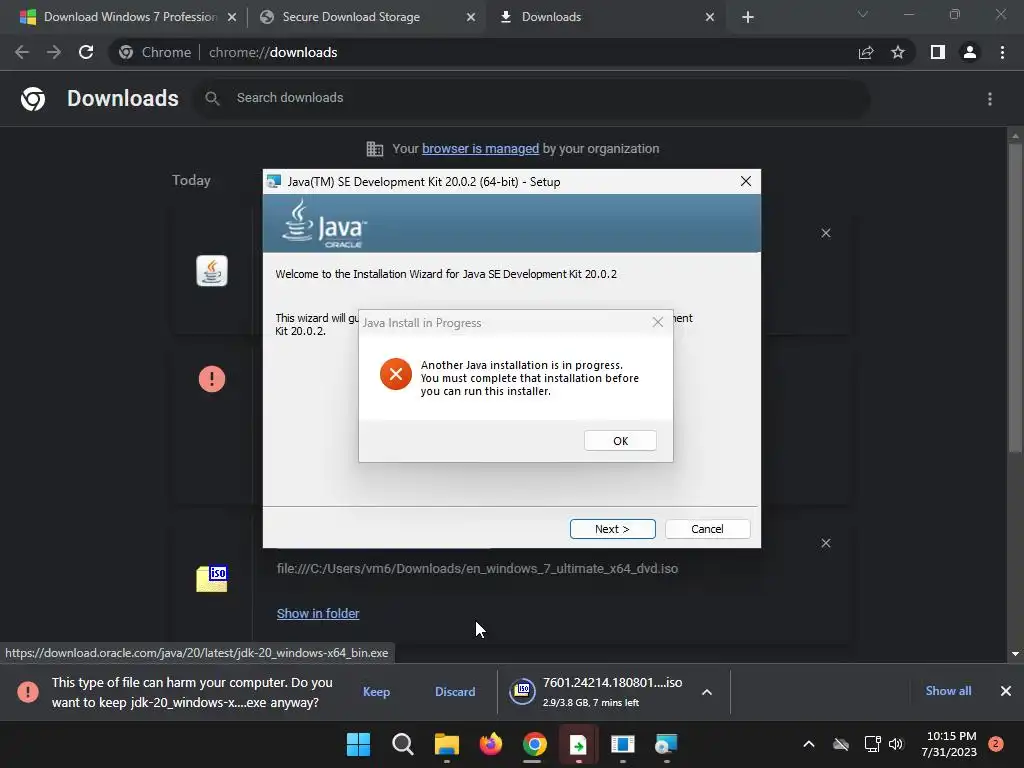Click the en_windows_7_ultimate_x64_dvd.iso file path

tap(477, 569)
